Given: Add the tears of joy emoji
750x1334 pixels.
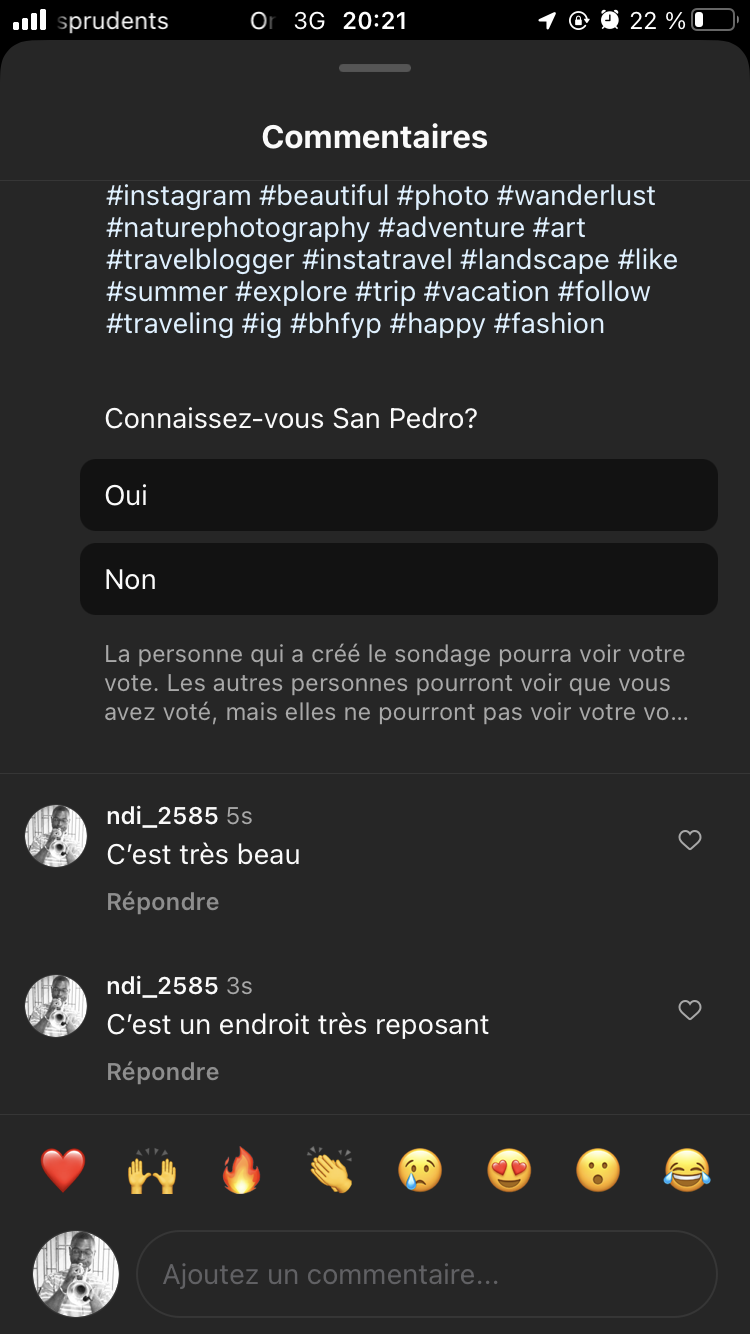Looking at the screenshot, I should coord(687,1169).
